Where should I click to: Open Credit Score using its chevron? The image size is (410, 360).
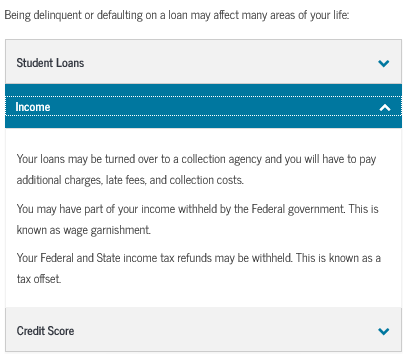click(384, 331)
